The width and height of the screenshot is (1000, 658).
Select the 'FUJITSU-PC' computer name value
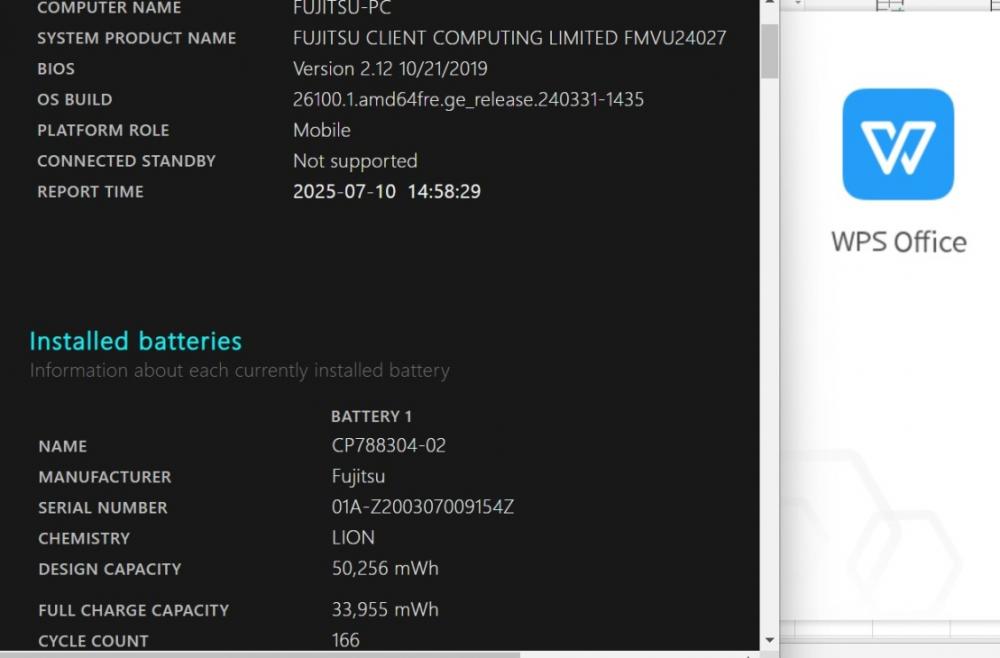coord(342,8)
